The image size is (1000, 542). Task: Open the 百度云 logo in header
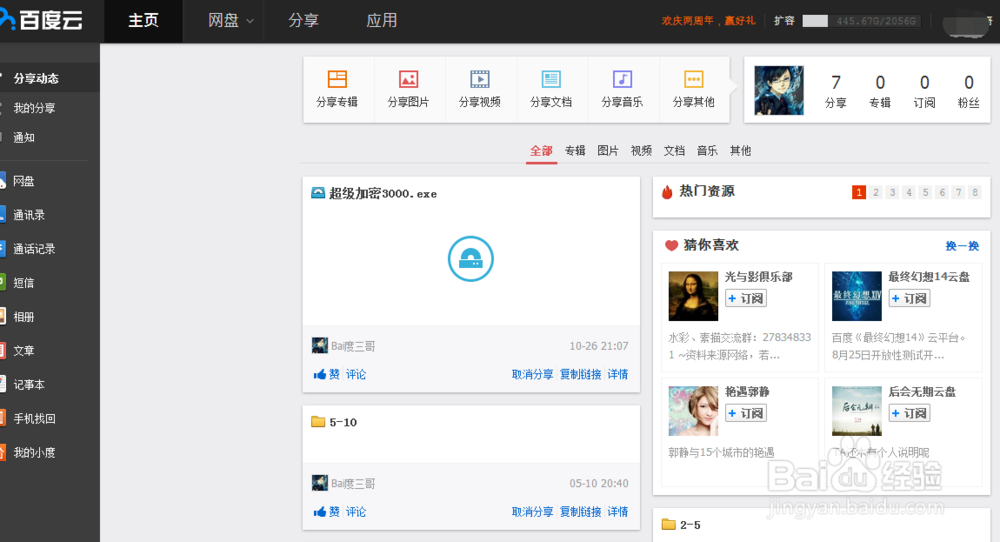41,20
